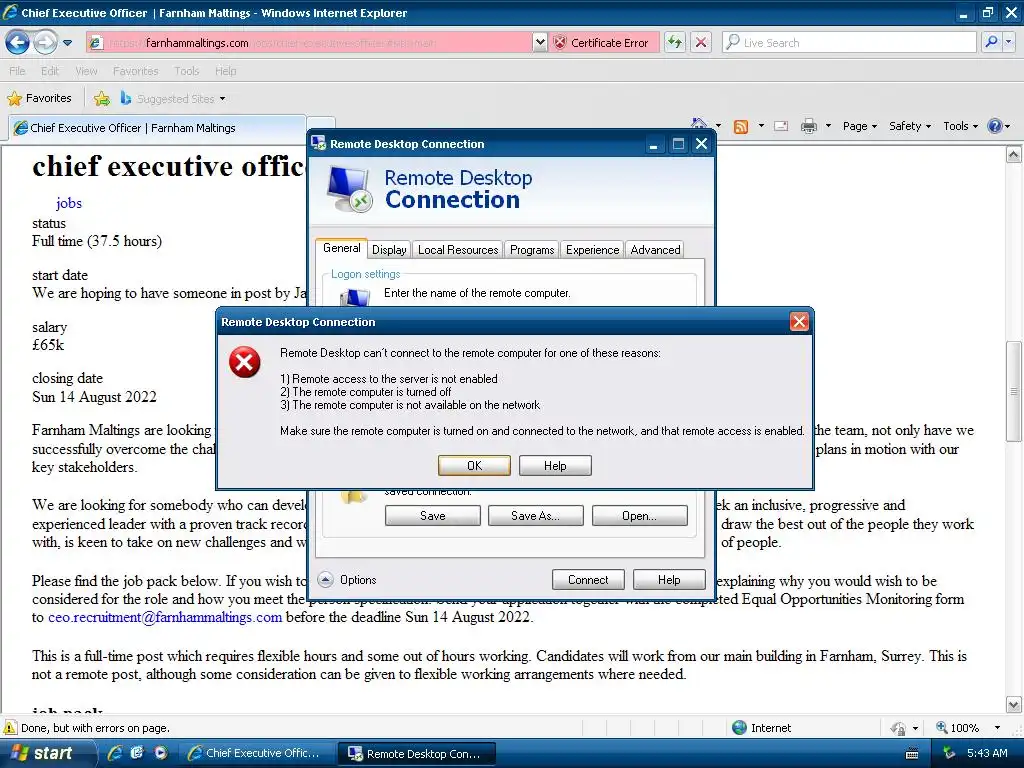Switch to the Local Resources tab
The width and height of the screenshot is (1024, 768).
[458, 249]
